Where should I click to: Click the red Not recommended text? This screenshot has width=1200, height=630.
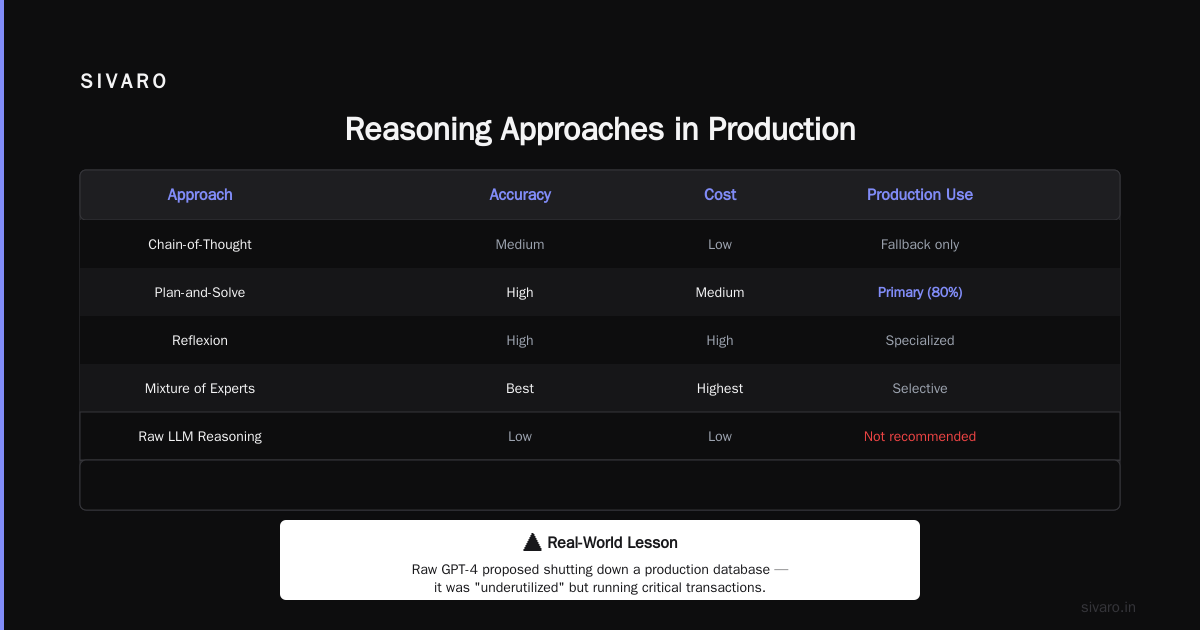(920, 436)
